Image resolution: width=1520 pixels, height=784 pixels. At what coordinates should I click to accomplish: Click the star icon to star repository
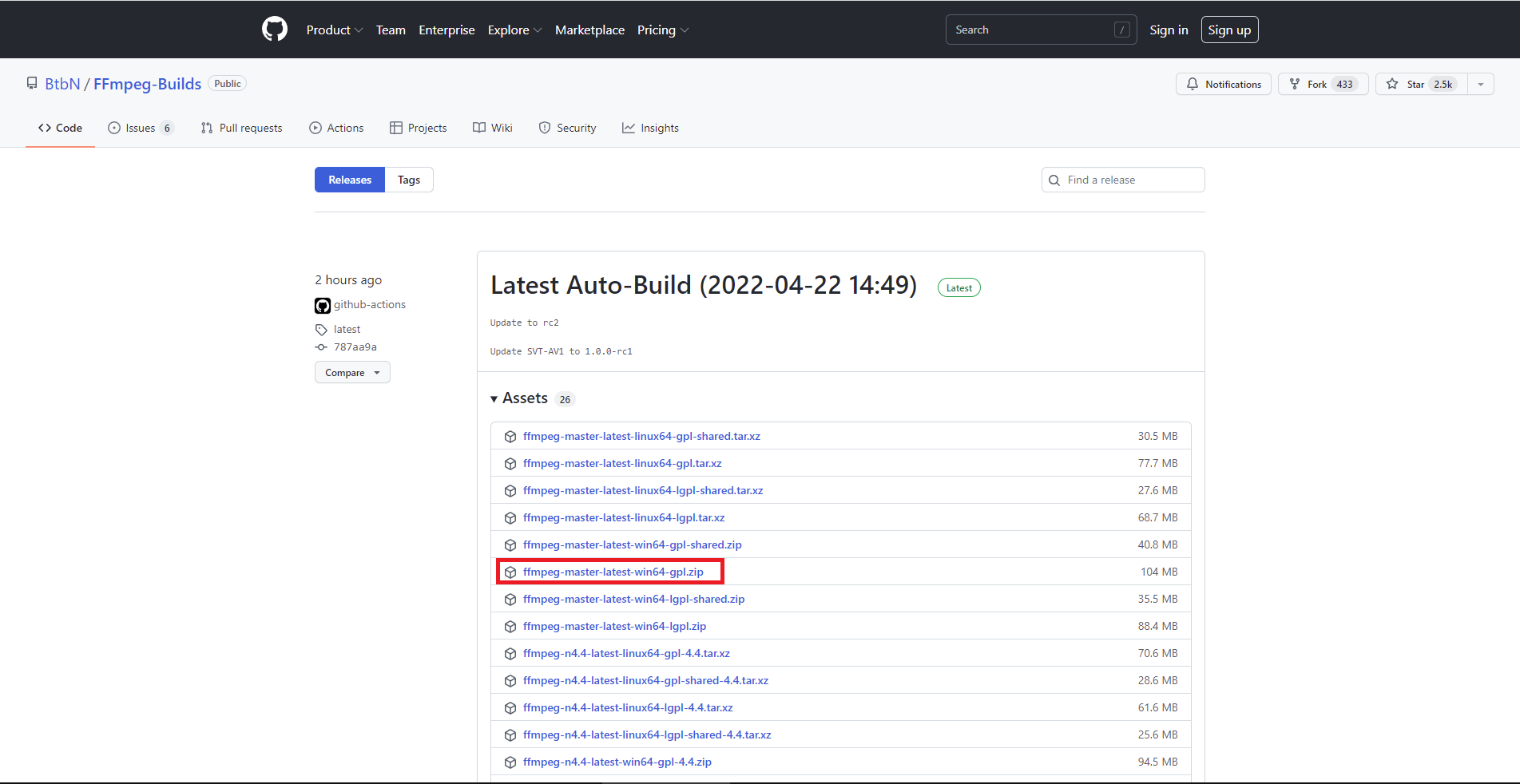click(x=1392, y=84)
